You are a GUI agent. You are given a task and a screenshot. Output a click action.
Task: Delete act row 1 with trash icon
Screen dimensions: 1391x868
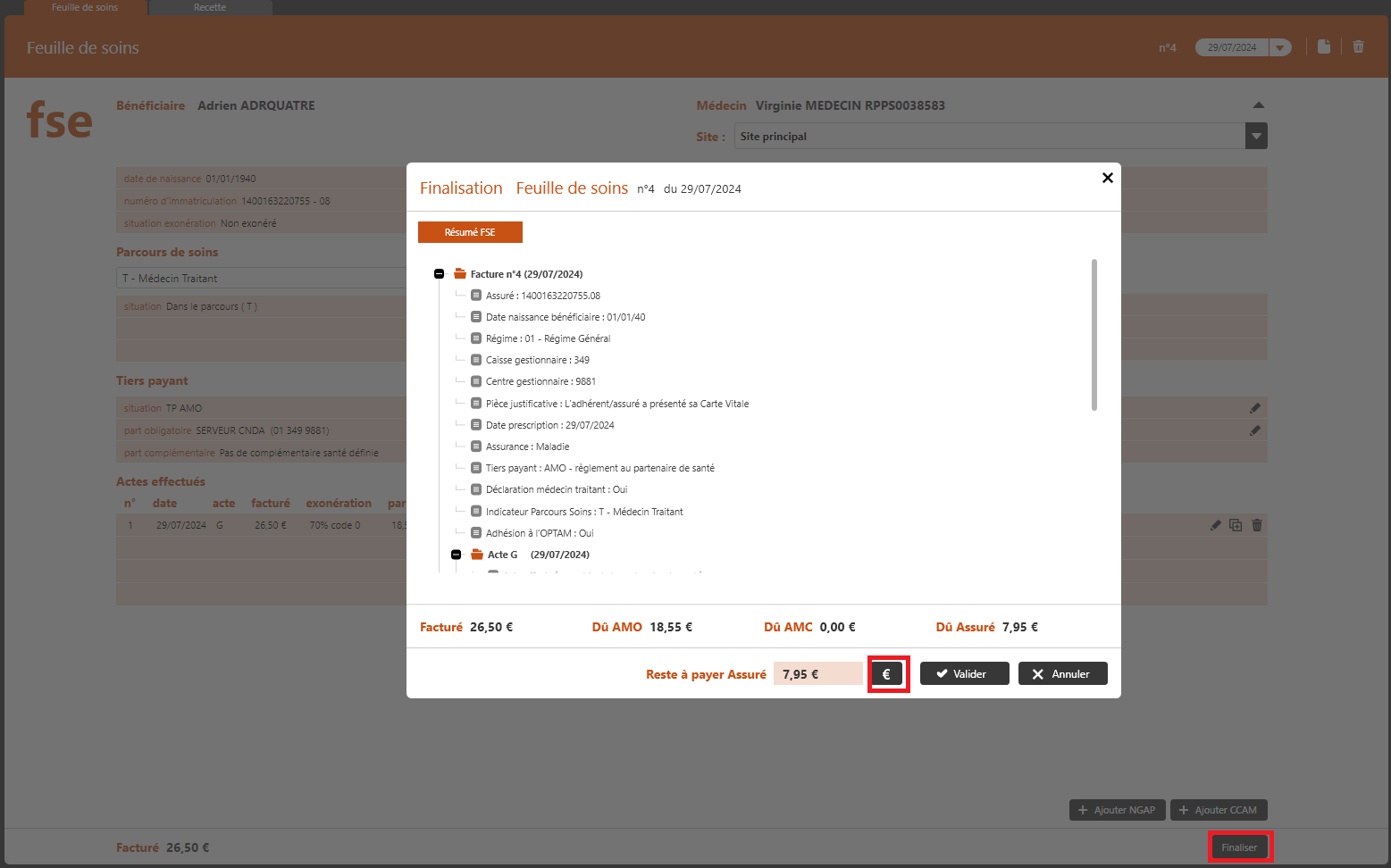pos(1257,525)
